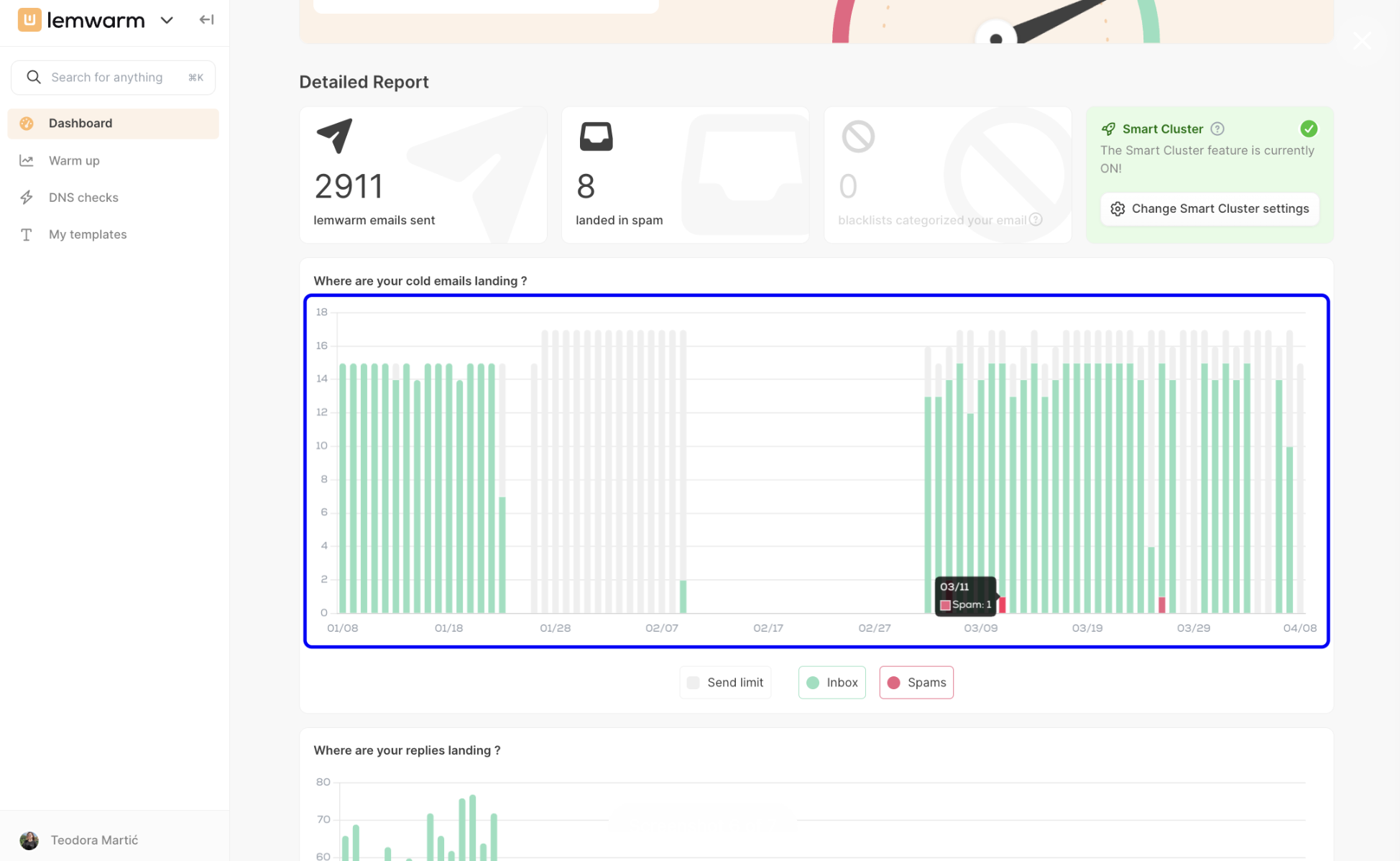Click the lemwarm logo icon
This screenshot has width=1400, height=861.
[x=29, y=19]
